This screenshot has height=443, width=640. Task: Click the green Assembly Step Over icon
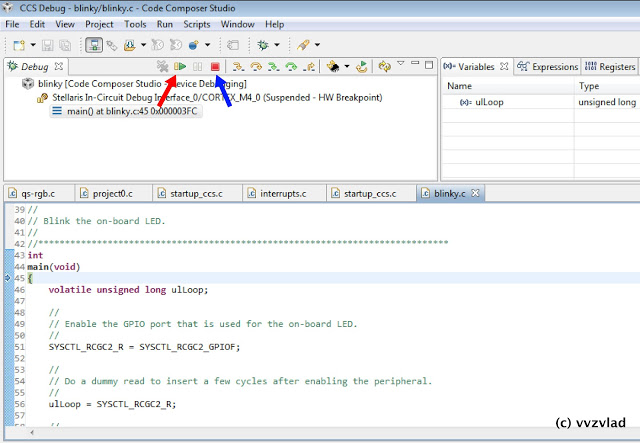pyautogui.click(x=291, y=66)
